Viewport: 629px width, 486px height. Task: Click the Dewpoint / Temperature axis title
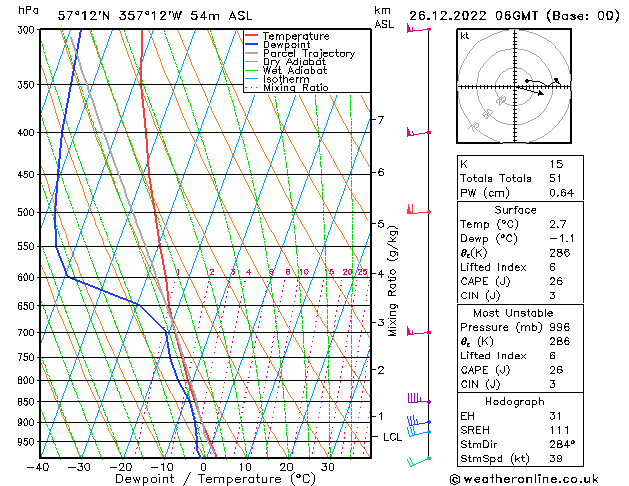[x=215, y=479]
